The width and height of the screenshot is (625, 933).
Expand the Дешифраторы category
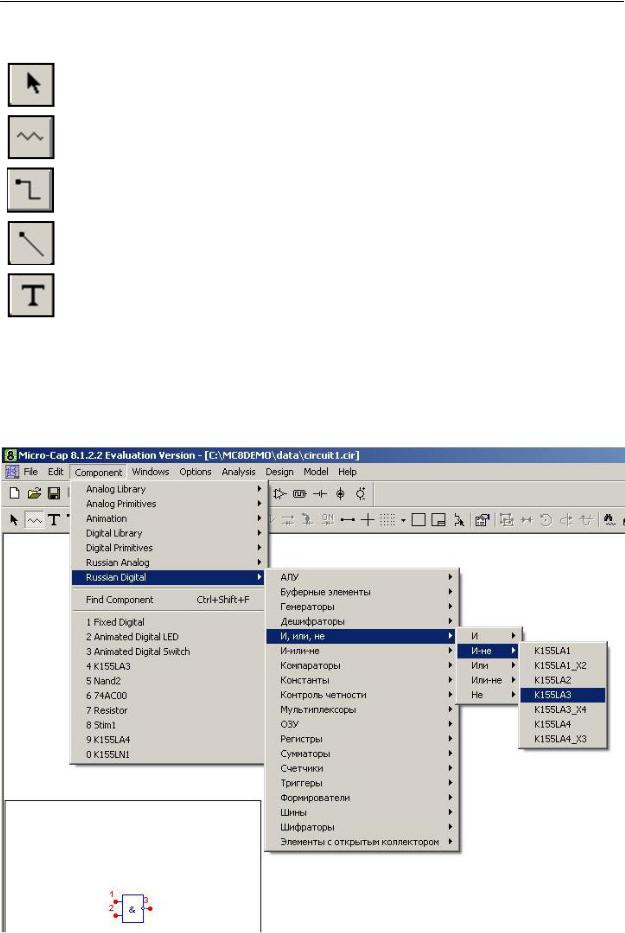(362, 621)
